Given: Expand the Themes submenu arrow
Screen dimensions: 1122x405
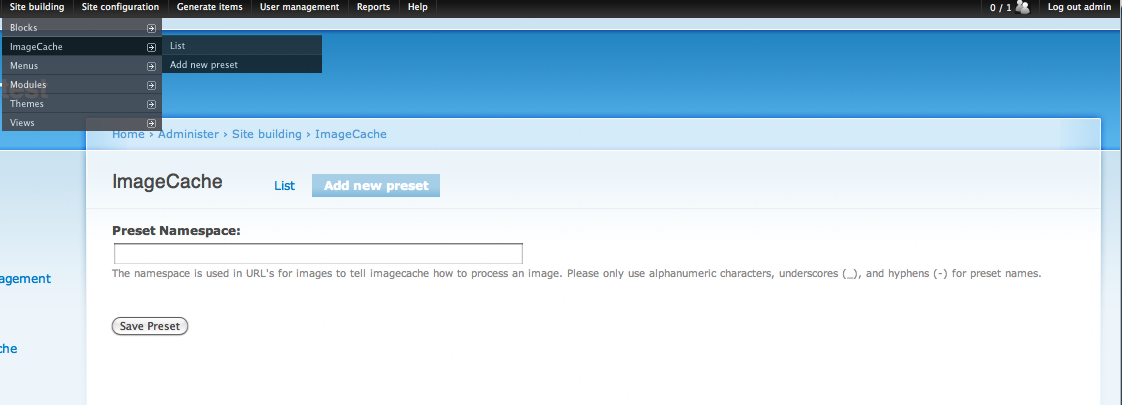Looking at the screenshot, I should point(151,104).
